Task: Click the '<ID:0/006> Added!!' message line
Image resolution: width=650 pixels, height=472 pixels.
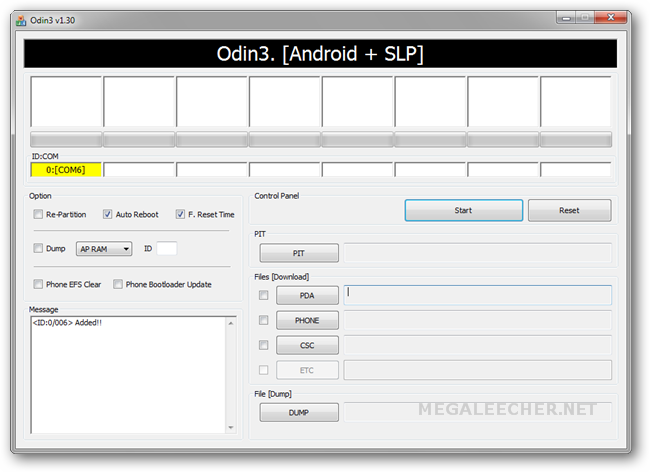Action: pyautogui.click(x=67, y=323)
